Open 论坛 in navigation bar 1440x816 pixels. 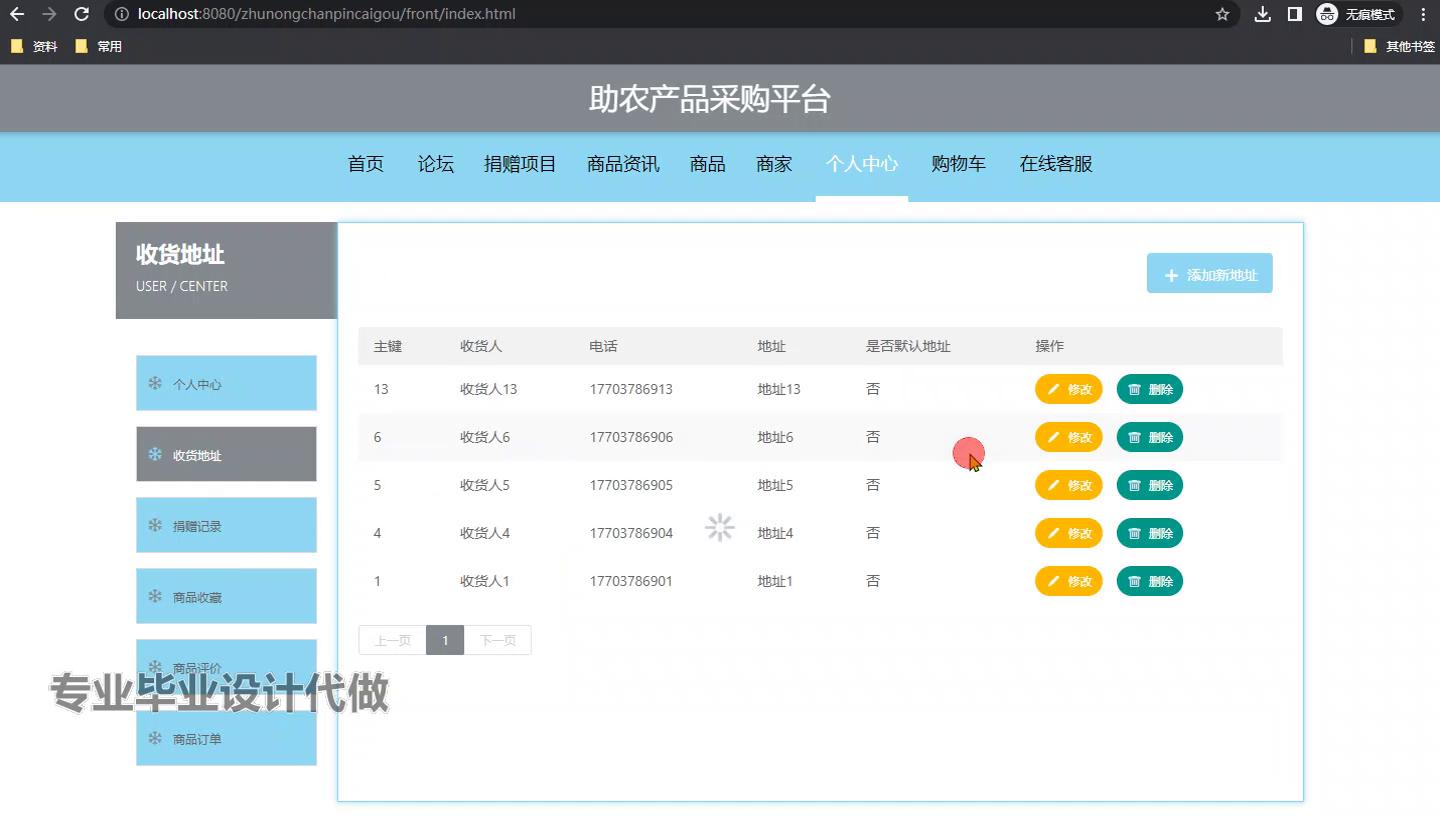436,164
